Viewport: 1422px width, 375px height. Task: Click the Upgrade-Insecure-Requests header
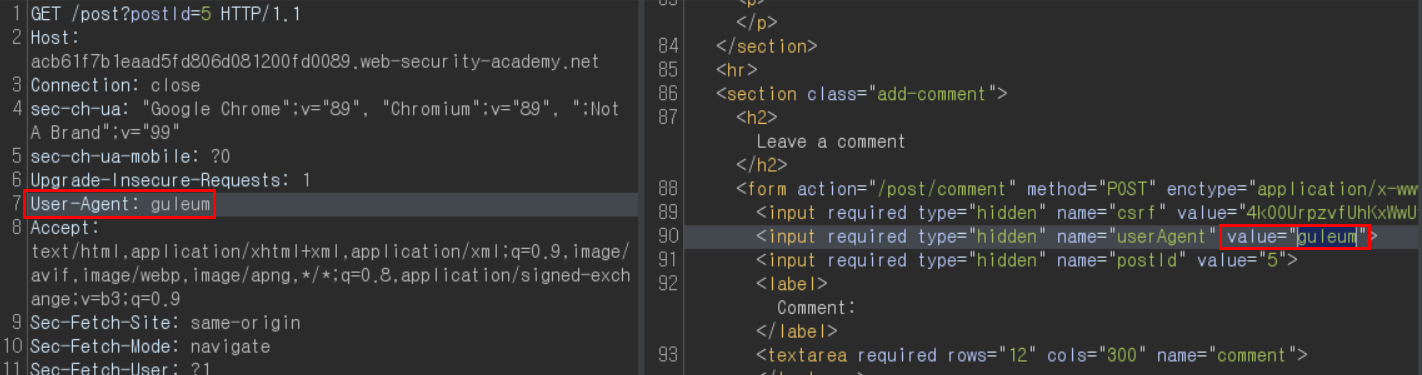click(x=170, y=181)
